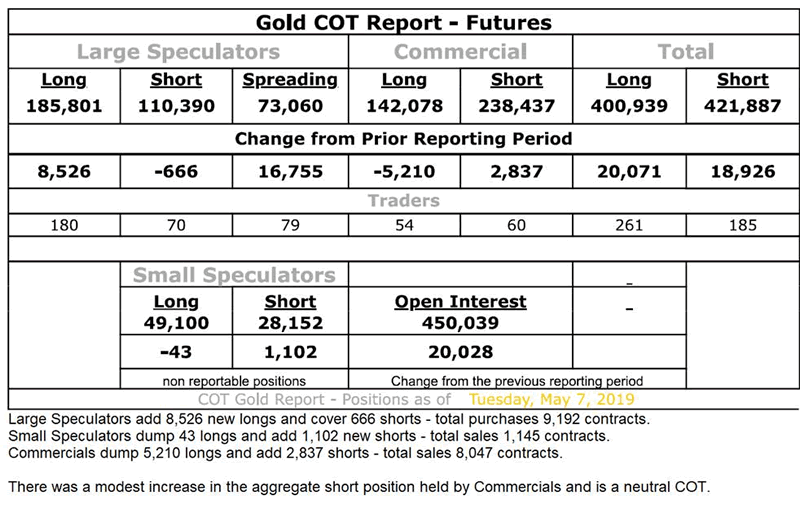Click the Small Speculators section header
Viewport: 800px width, 513px height.
pyautogui.click(x=234, y=274)
